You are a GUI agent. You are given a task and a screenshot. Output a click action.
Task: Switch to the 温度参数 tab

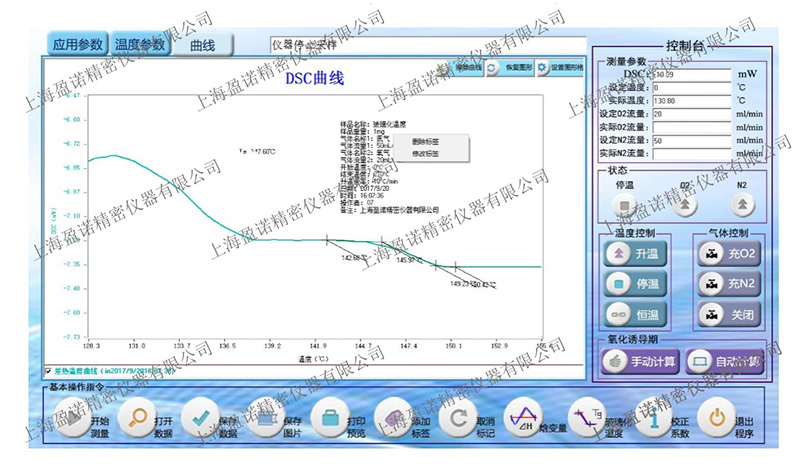coord(140,45)
